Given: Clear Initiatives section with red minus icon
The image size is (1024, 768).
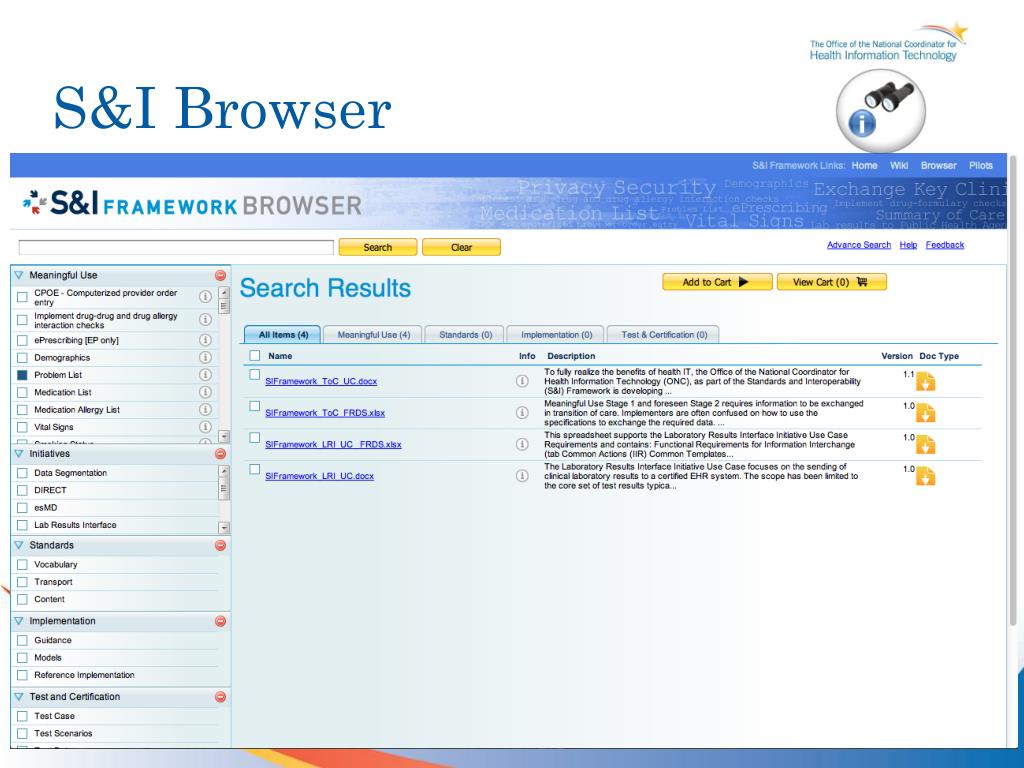Looking at the screenshot, I should click(220, 453).
